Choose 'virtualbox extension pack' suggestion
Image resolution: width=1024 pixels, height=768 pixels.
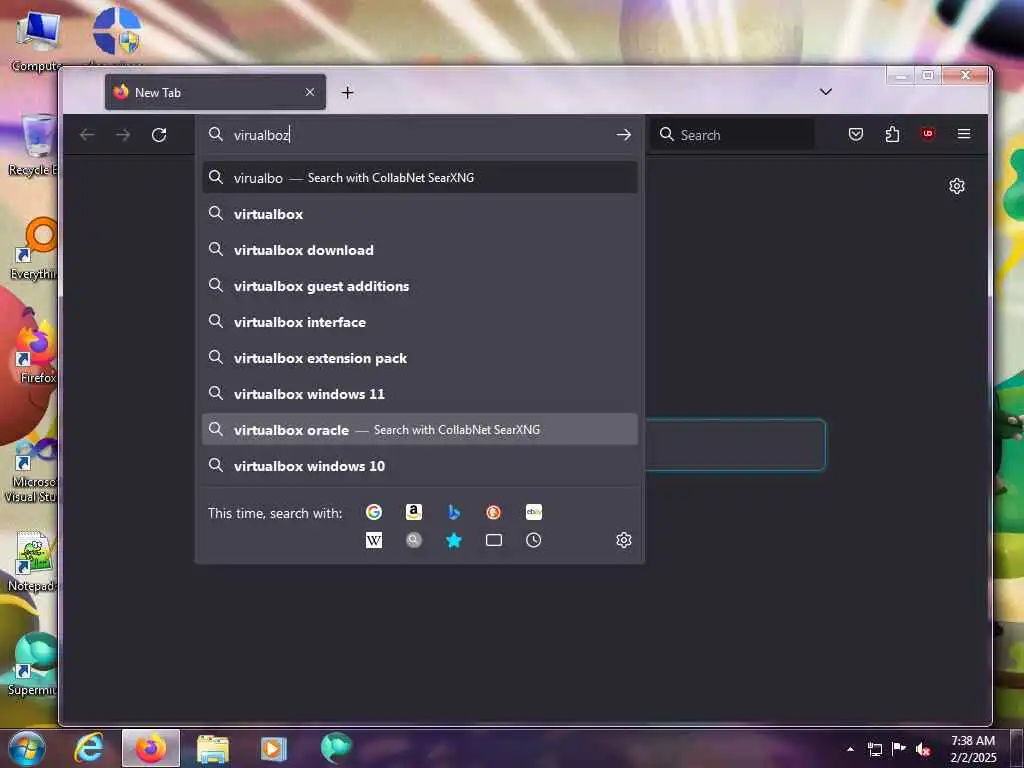(420, 358)
